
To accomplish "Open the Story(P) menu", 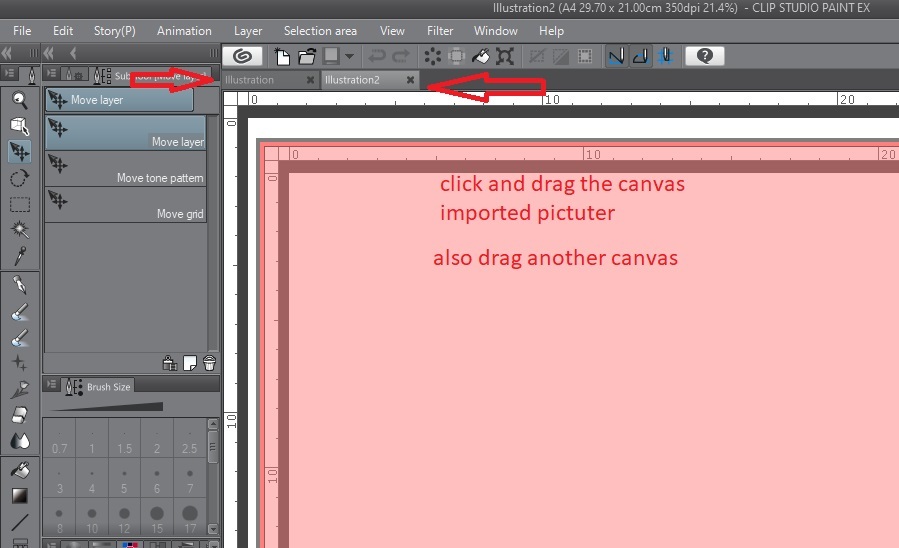I will click(x=115, y=31).
